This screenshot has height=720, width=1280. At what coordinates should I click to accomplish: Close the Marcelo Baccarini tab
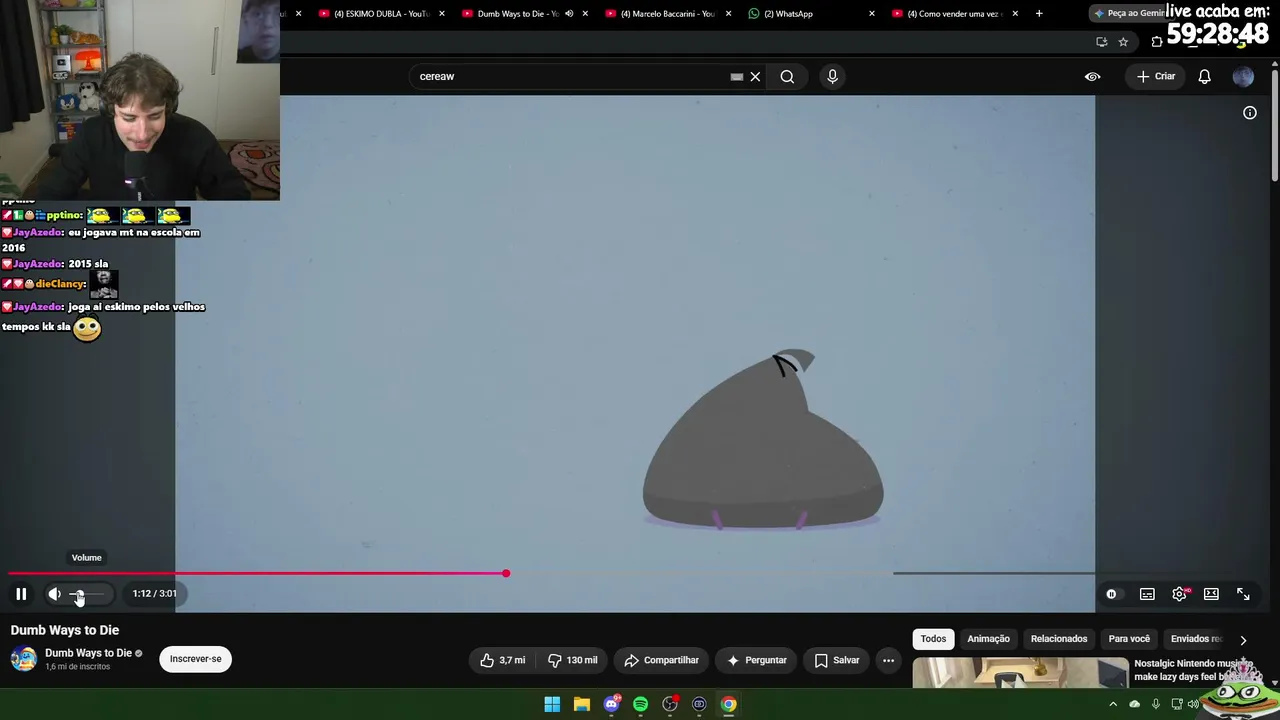tap(728, 14)
